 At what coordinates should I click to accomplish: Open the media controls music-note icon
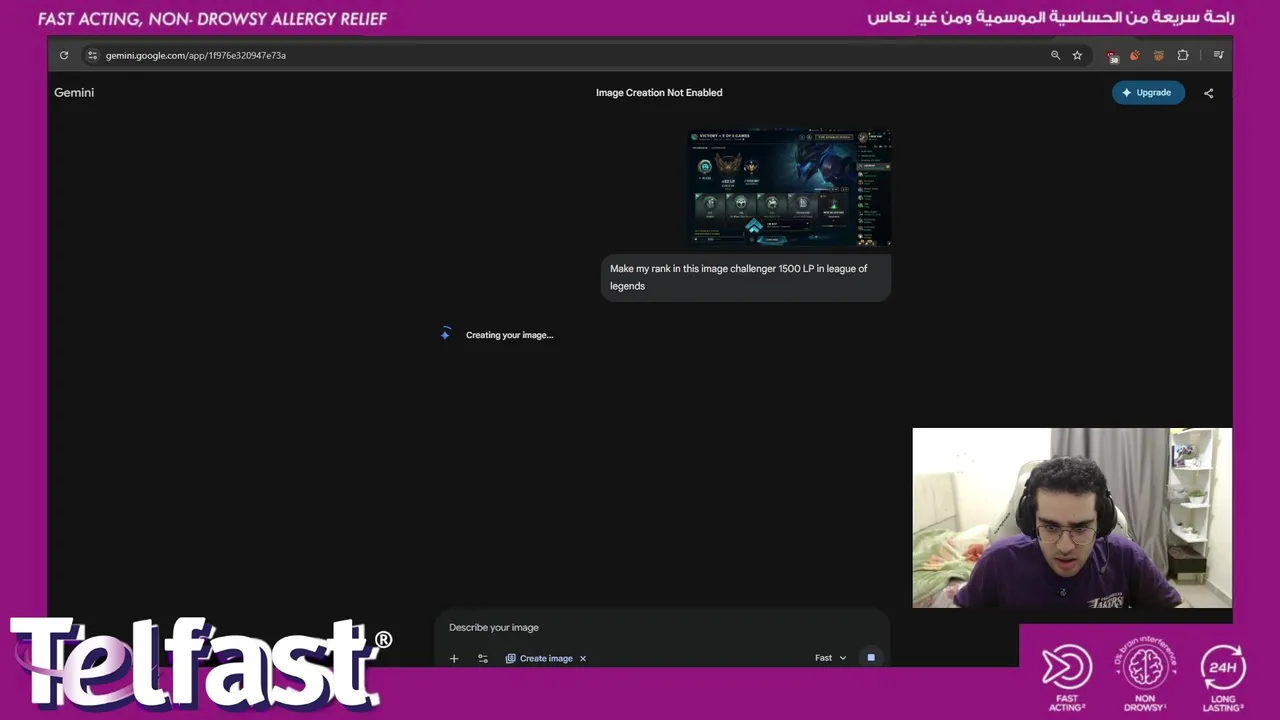(x=1218, y=55)
